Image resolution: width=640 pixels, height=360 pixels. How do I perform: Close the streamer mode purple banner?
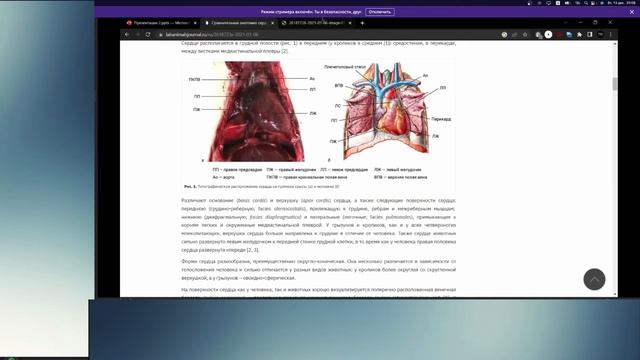click(x=632, y=12)
